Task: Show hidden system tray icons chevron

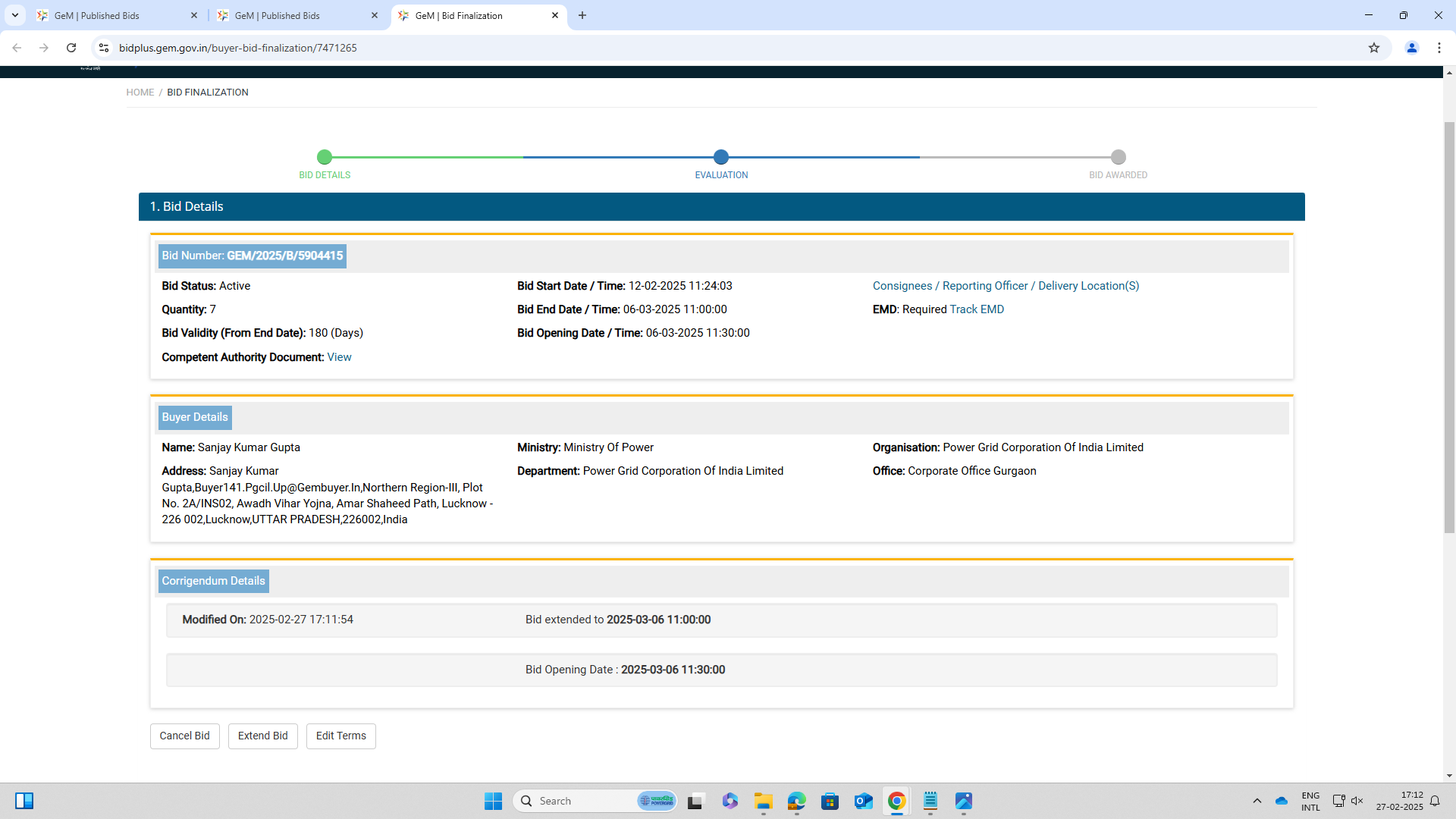Action: [1257, 802]
